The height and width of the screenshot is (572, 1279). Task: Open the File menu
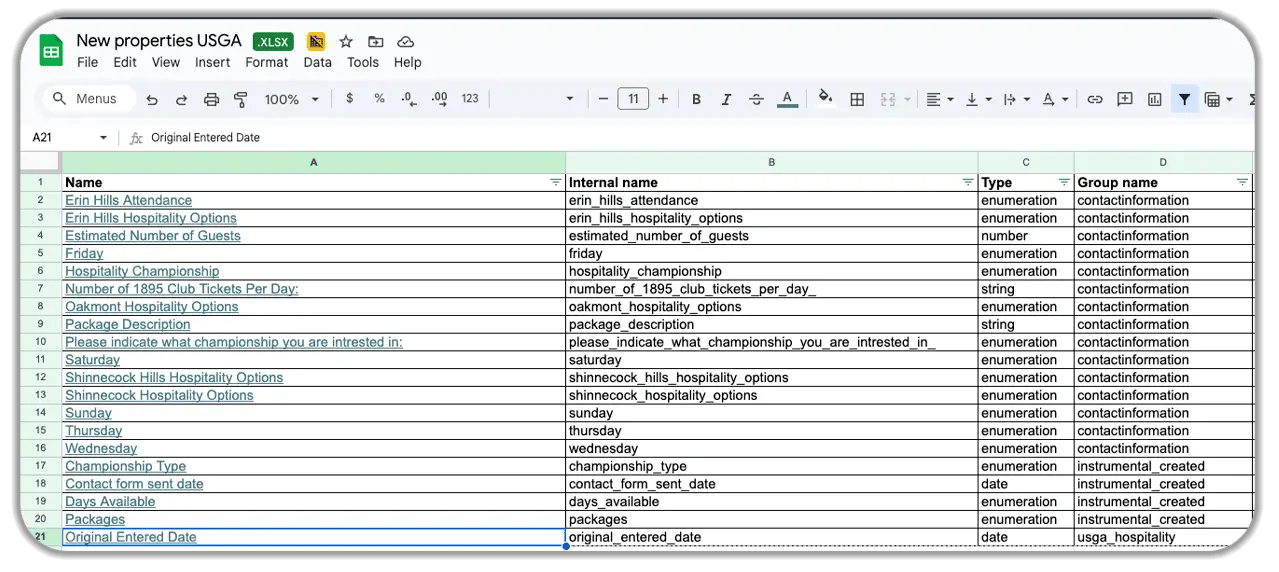click(x=88, y=62)
